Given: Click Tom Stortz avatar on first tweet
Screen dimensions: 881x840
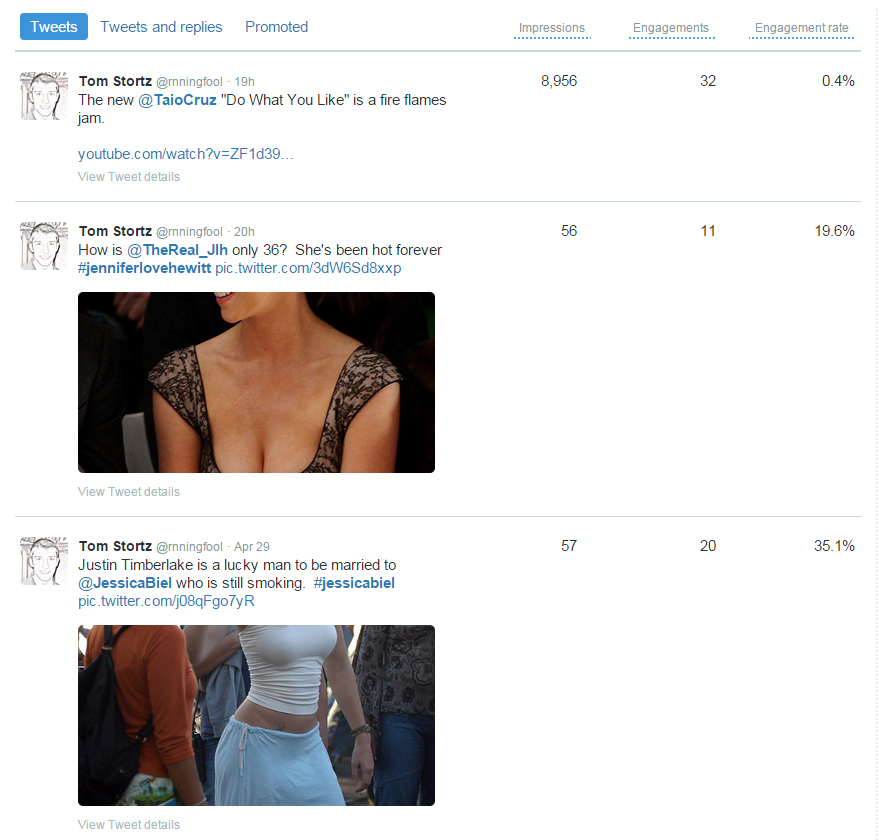Looking at the screenshot, I should (x=44, y=96).
